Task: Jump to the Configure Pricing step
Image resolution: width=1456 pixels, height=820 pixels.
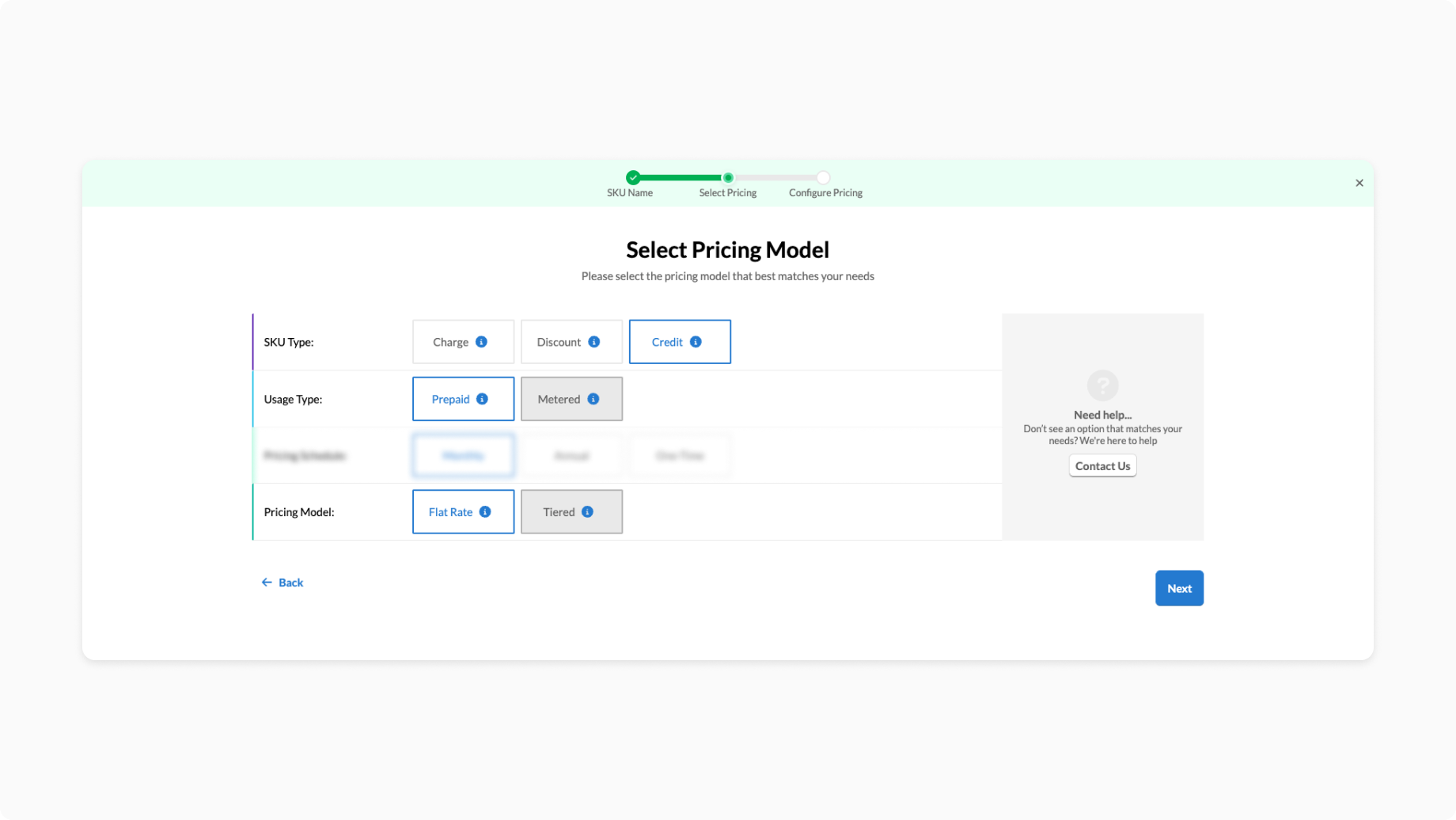Action: [x=823, y=178]
